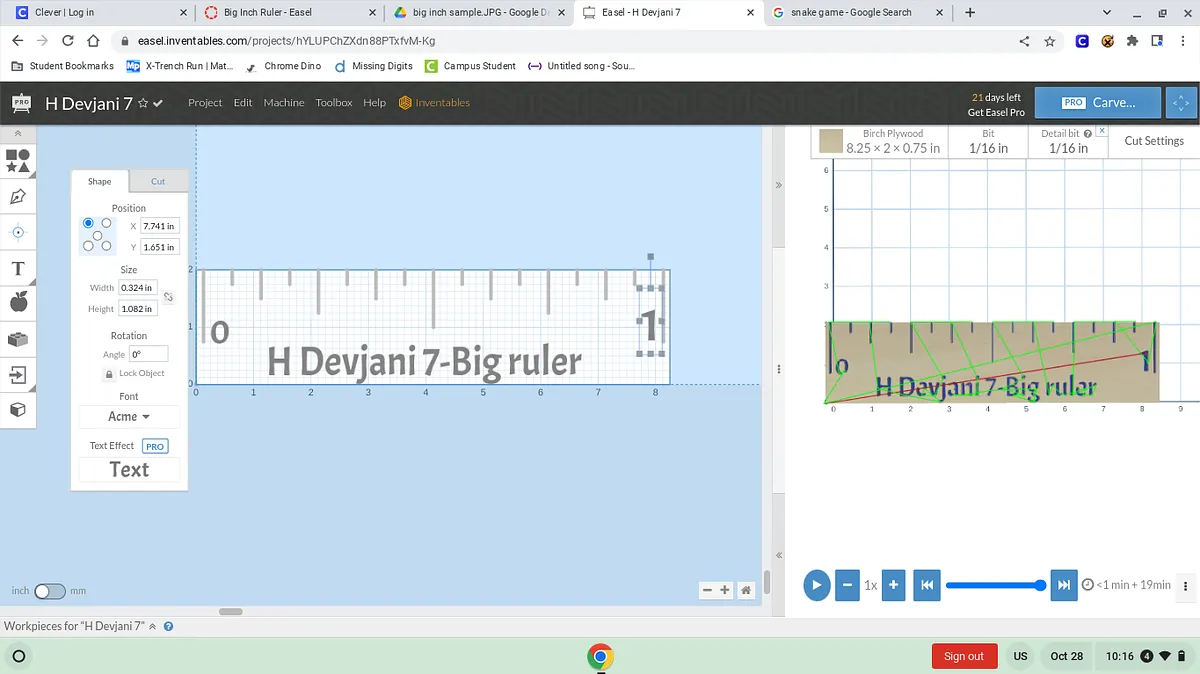Click the Import file icon
Viewport: 1200px width, 674px height.
tap(17, 375)
